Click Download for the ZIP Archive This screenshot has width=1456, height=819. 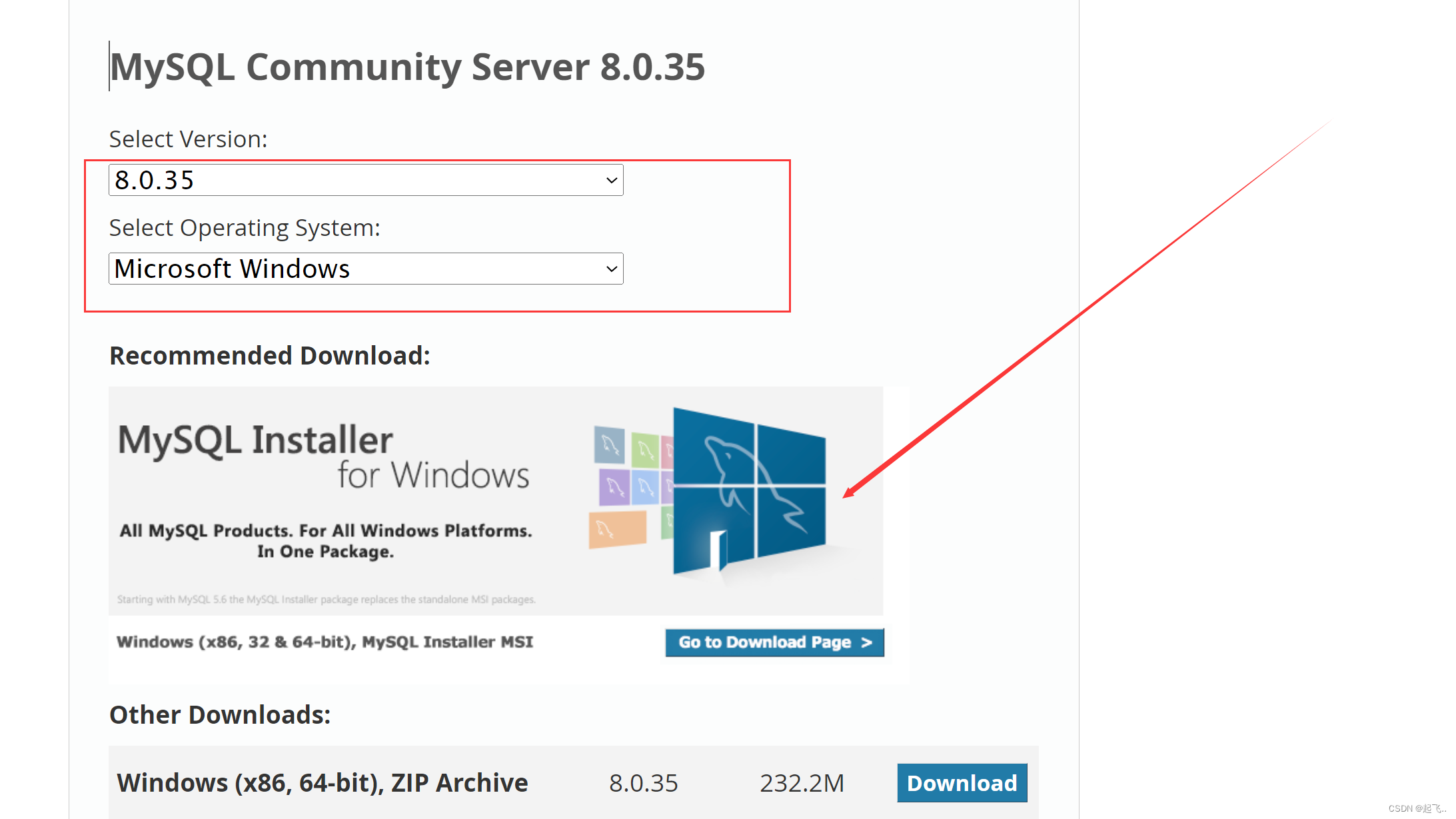962,783
